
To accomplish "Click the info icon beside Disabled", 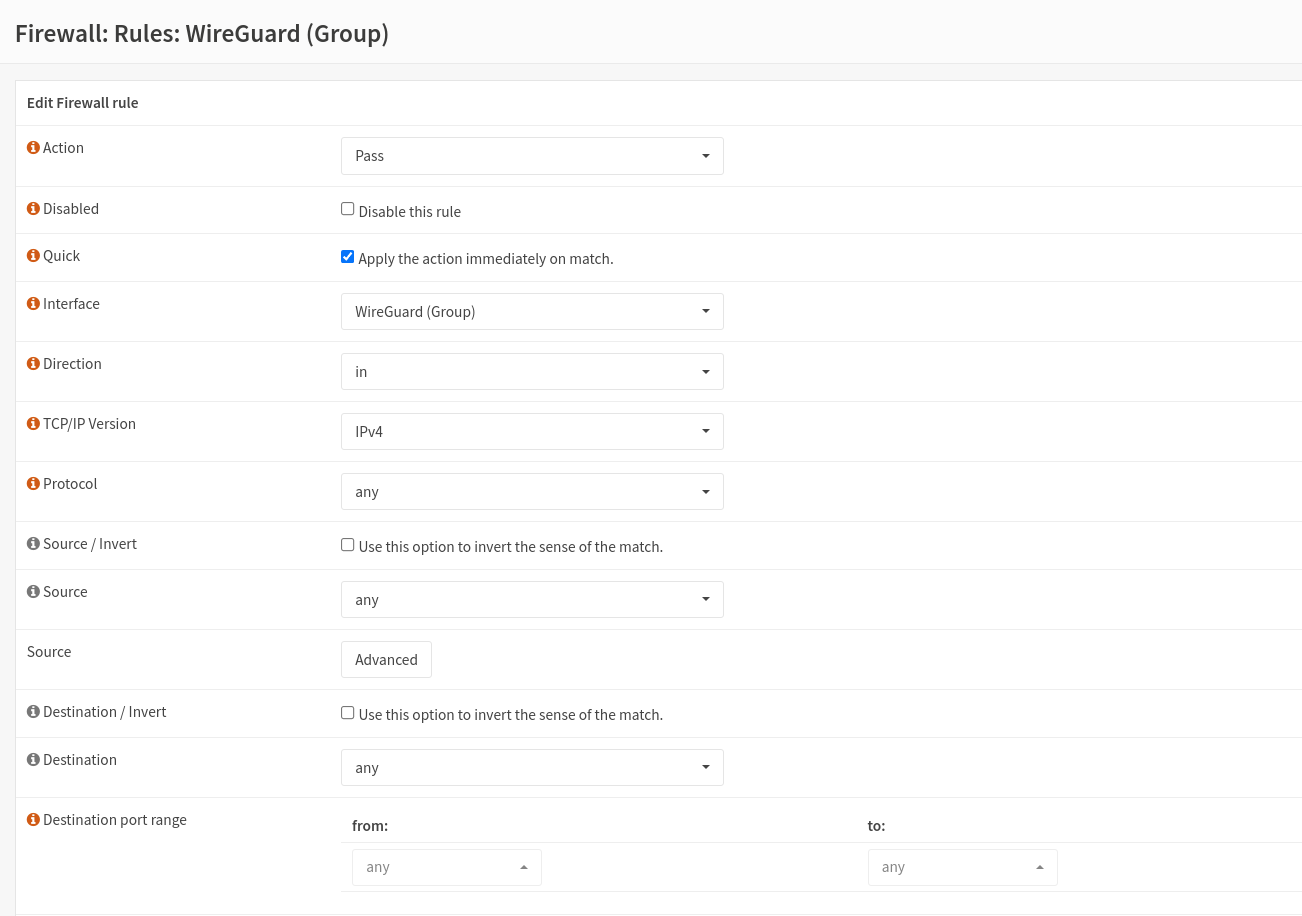I will point(33,209).
